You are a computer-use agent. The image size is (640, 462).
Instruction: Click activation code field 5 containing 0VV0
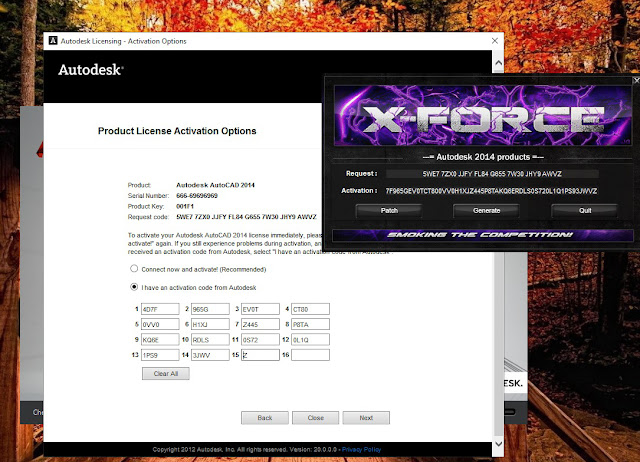(160, 324)
